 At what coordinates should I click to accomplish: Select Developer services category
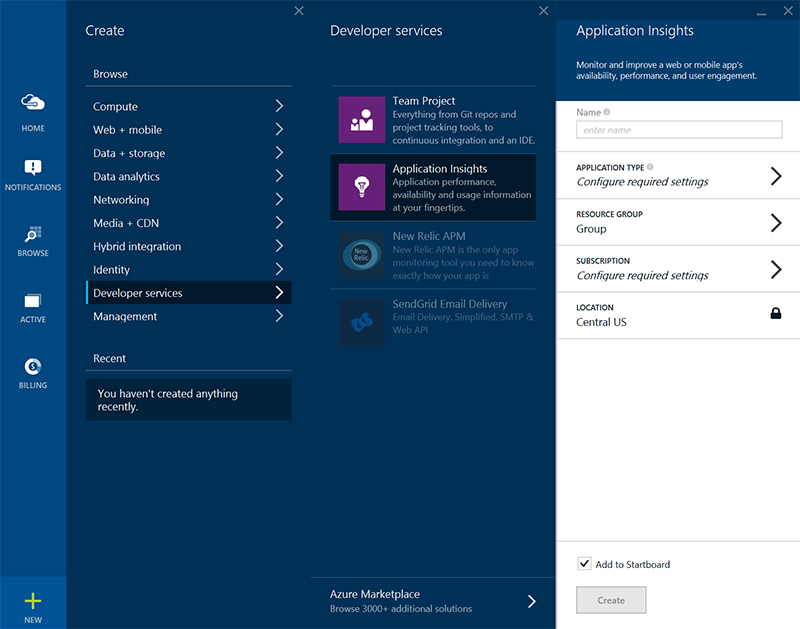click(x=188, y=293)
